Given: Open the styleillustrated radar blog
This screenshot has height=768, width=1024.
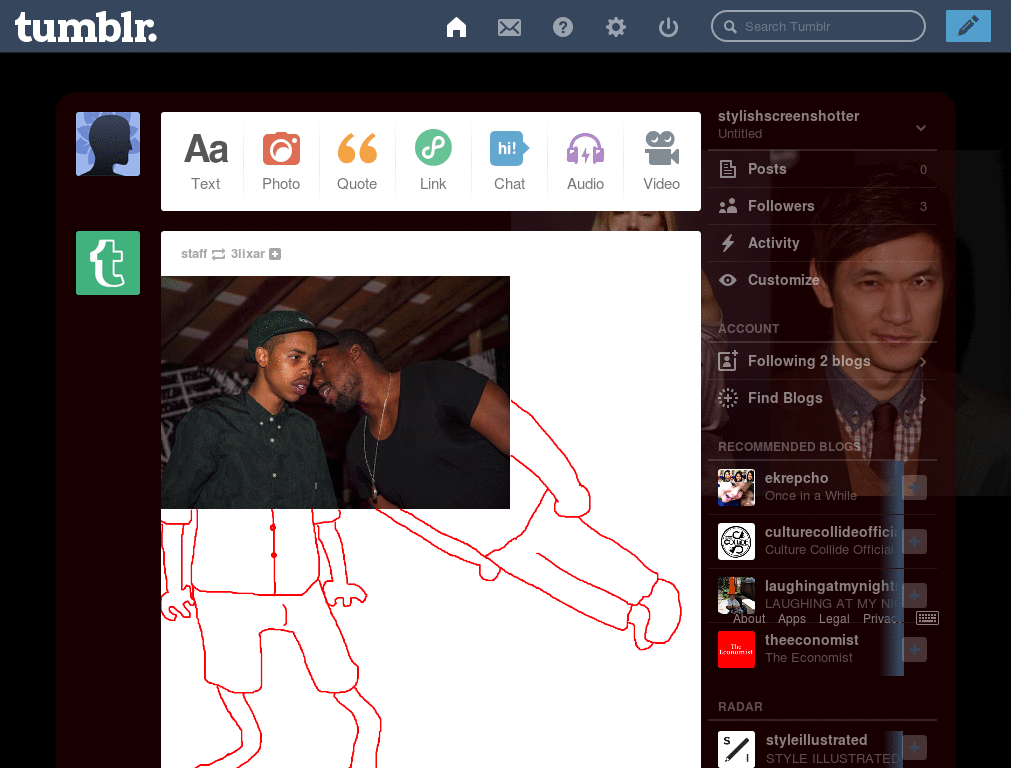Looking at the screenshot, I should tap(816, 740).
